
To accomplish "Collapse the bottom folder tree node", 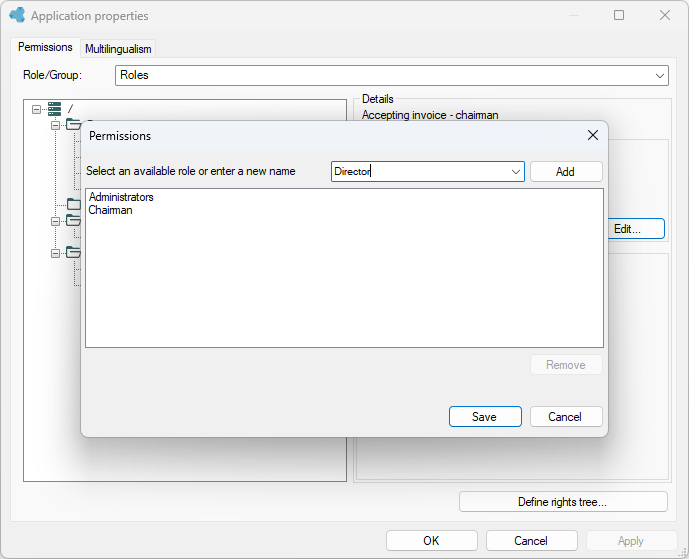I will click(x=55, y=254).
